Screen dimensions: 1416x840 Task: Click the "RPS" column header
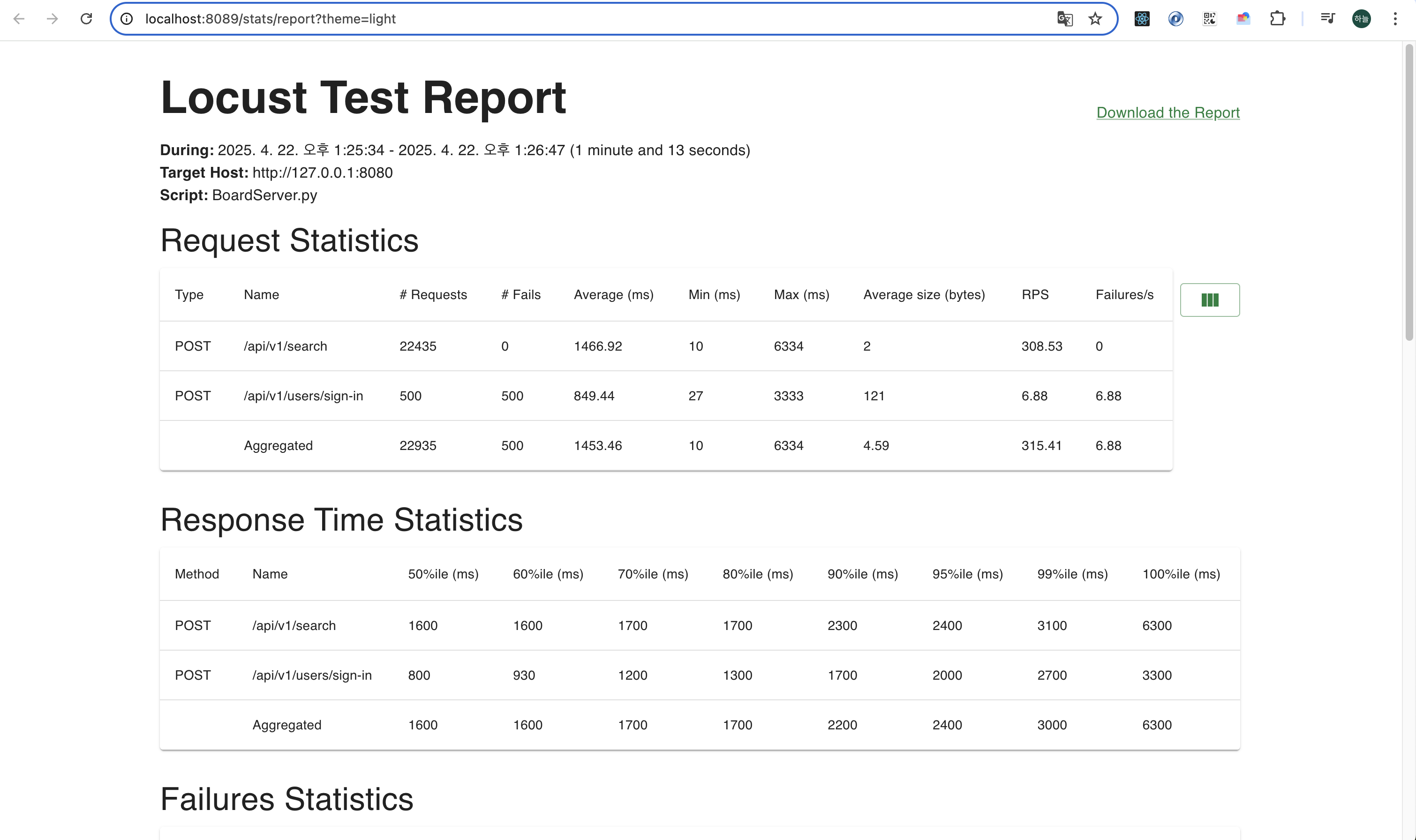pyautogui.click(x=1035, y=295)
